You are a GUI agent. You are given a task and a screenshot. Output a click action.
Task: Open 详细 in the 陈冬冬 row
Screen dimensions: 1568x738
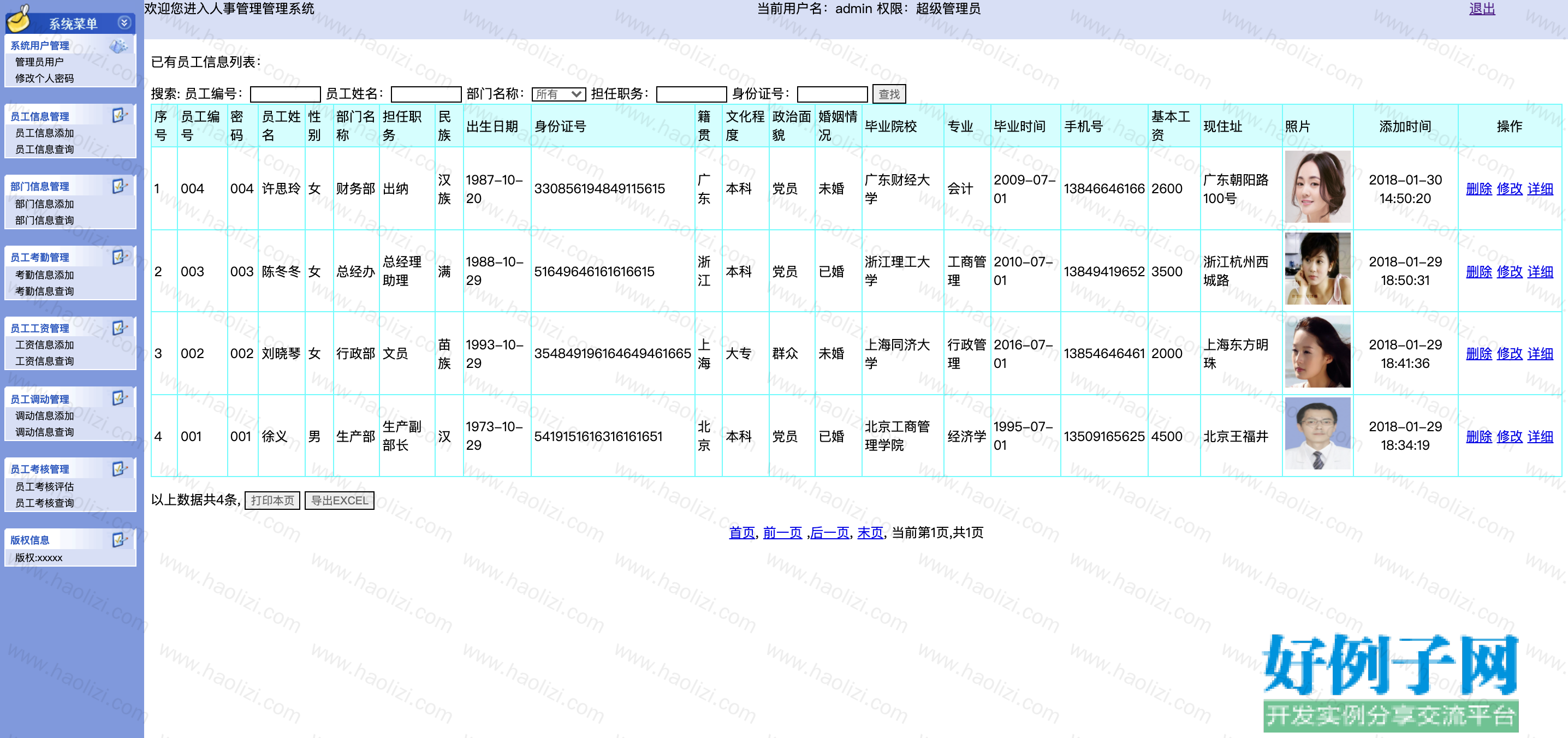tap(1540, 272)
